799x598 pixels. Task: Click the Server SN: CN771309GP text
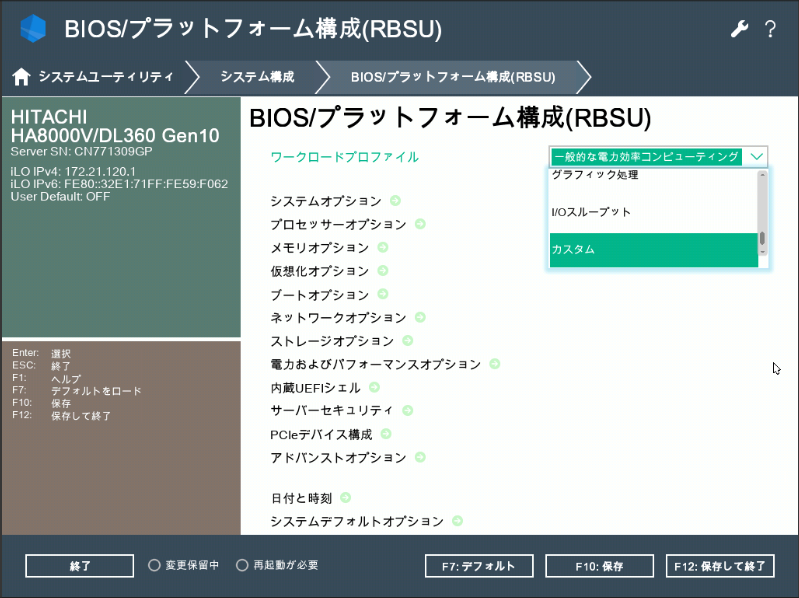(82, 151)
